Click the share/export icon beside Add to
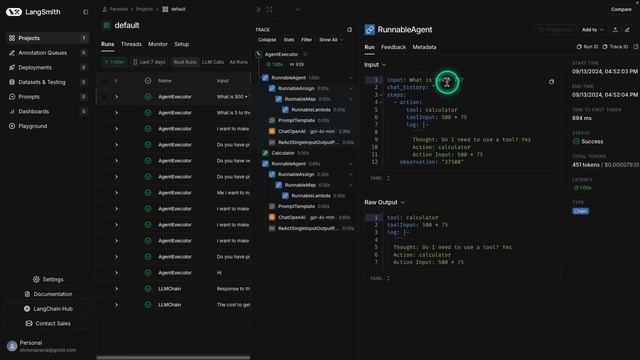 [x=615, y=29]
